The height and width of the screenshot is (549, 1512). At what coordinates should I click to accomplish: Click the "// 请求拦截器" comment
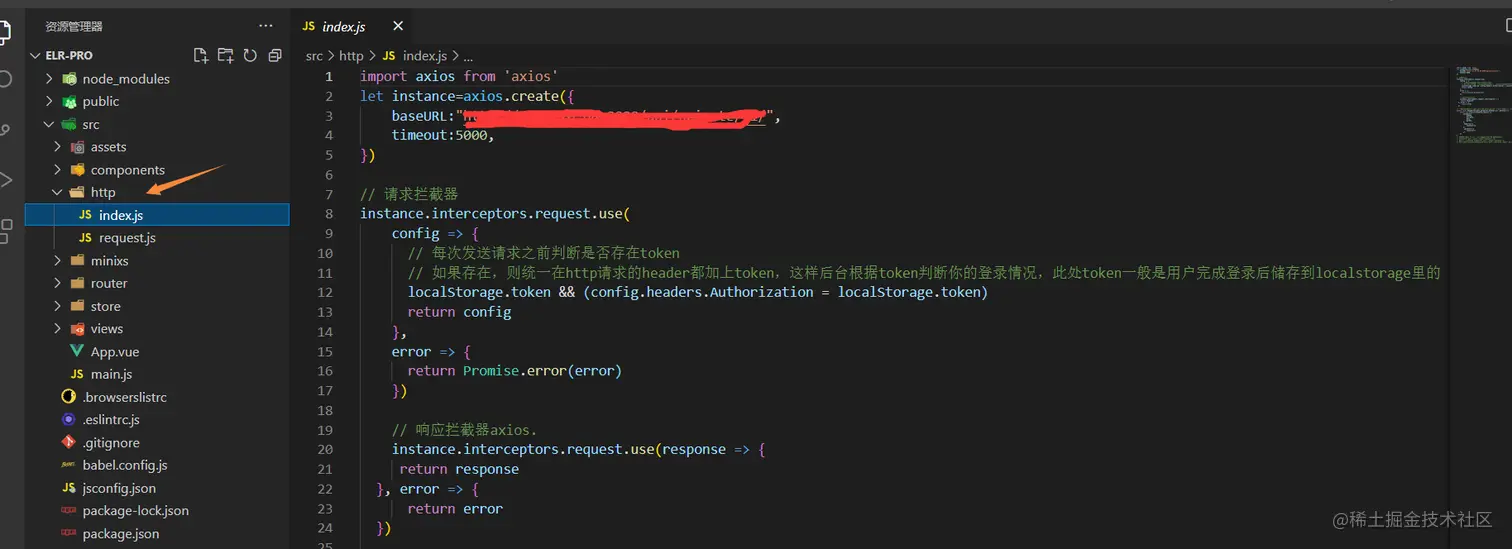tap(409, 194)
